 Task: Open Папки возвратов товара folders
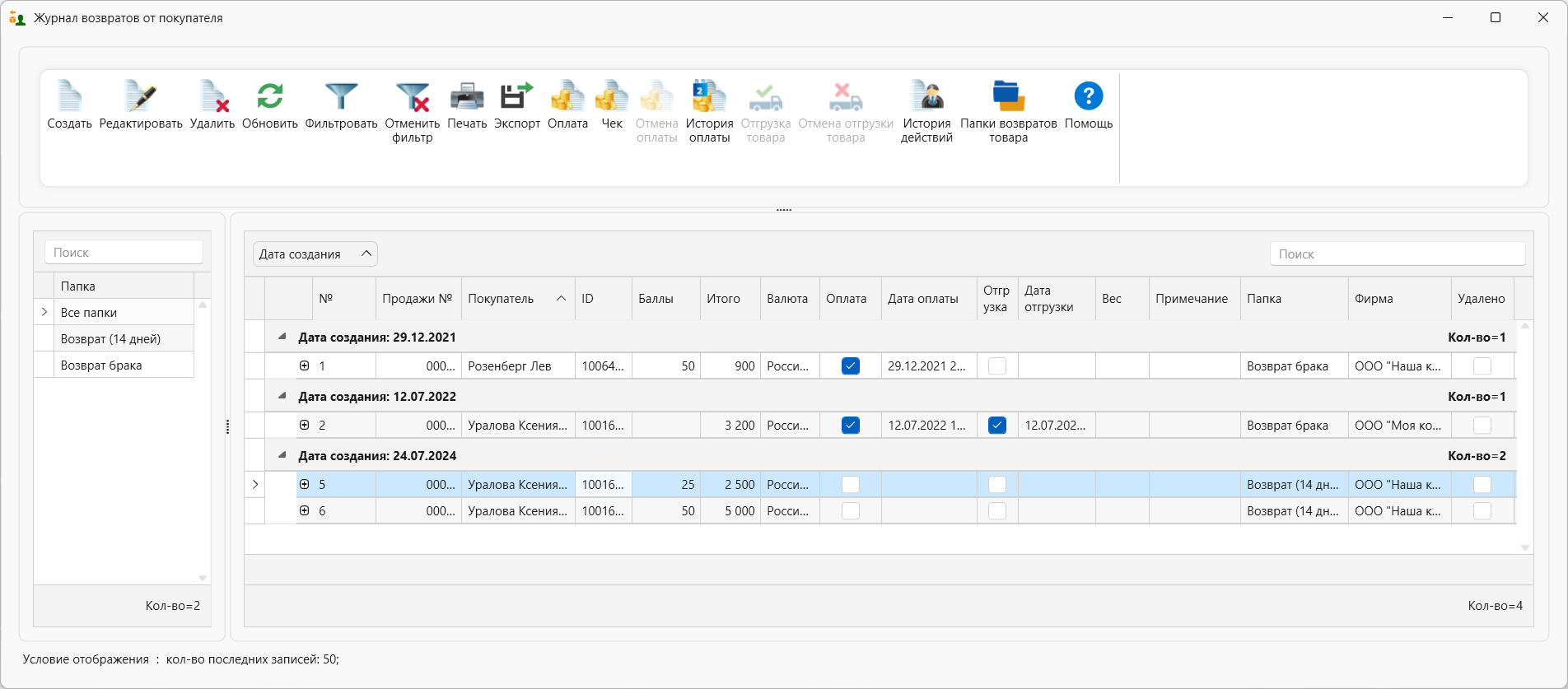point(1009,96)
